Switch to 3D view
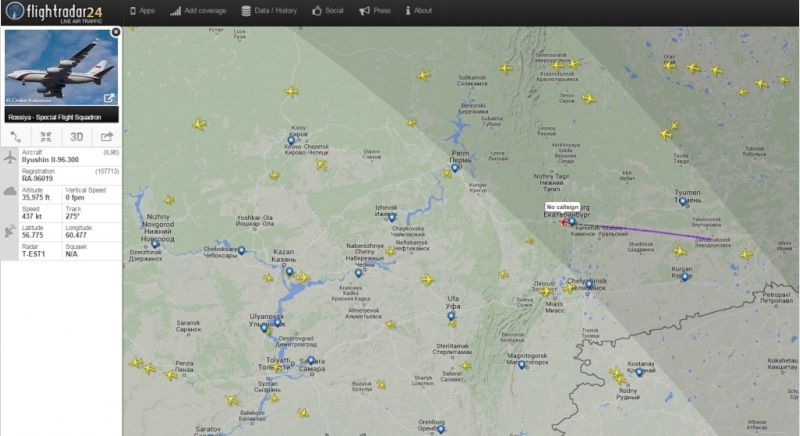The image size is (800, 436). pos(77,137)
